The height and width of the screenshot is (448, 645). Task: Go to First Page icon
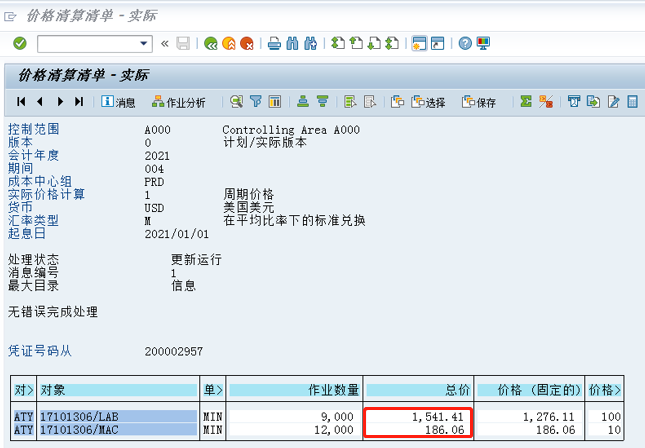[x=338, y=43]
